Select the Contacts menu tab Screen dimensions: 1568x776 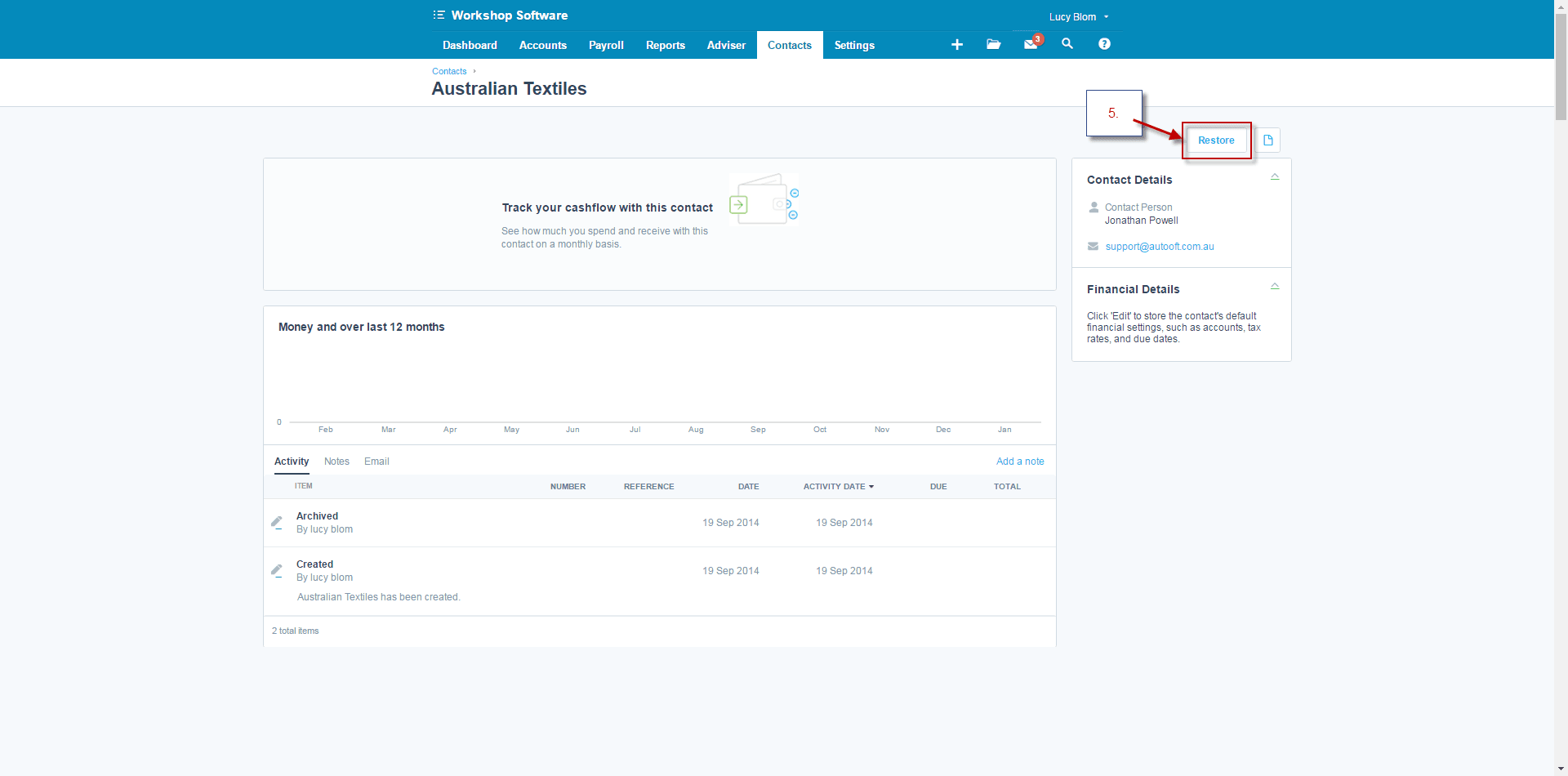tap(790, 45)
